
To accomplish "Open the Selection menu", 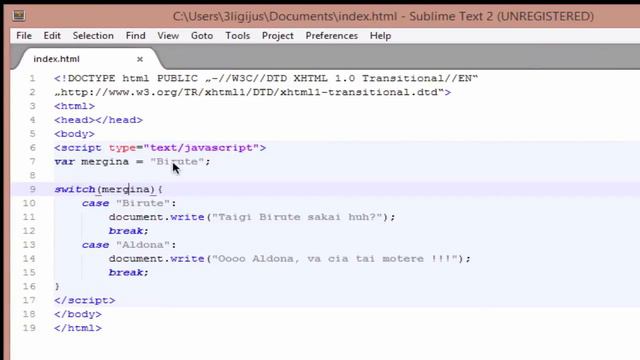I will (93, 36).
